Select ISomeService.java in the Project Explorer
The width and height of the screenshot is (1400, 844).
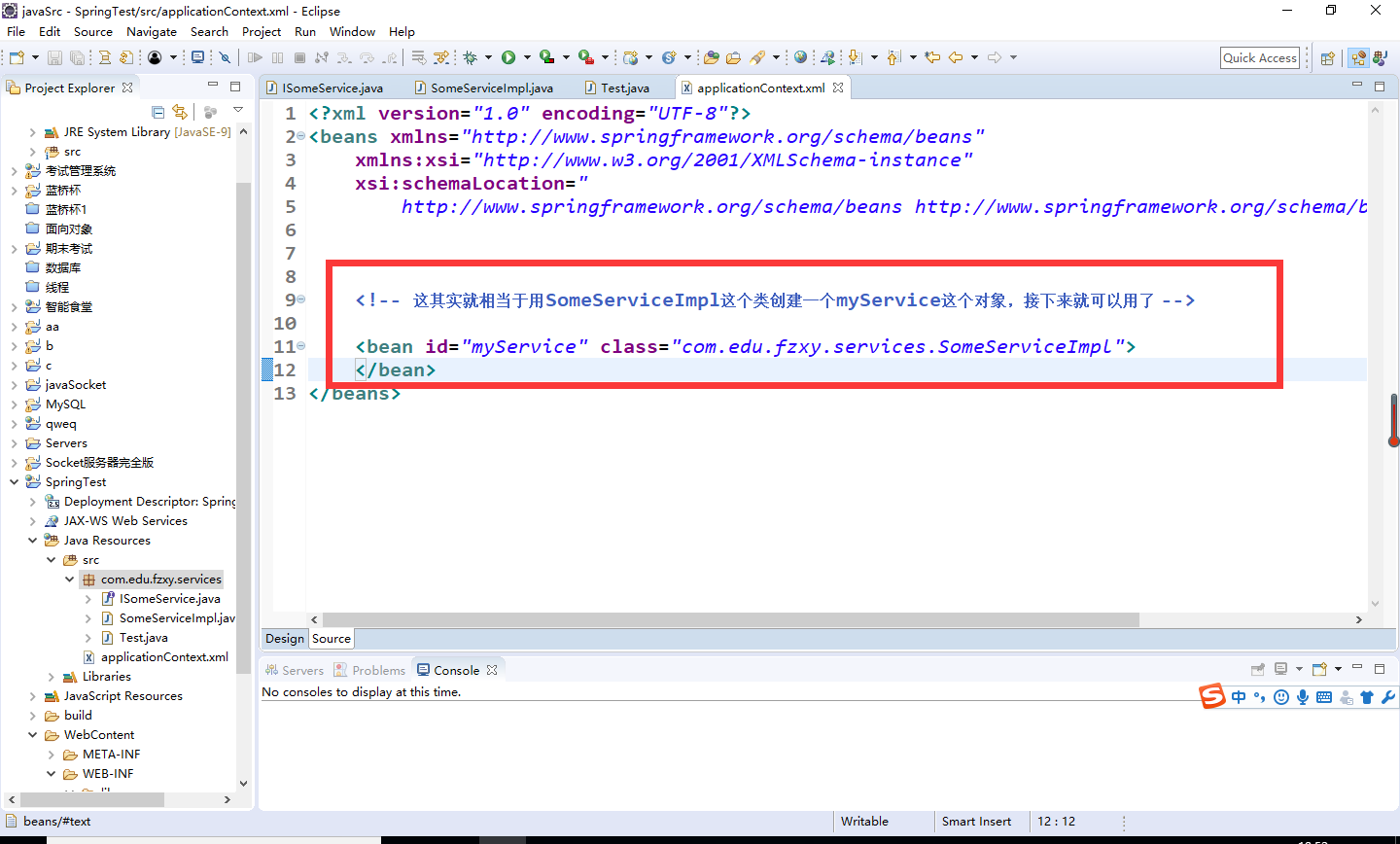(167, 598)
